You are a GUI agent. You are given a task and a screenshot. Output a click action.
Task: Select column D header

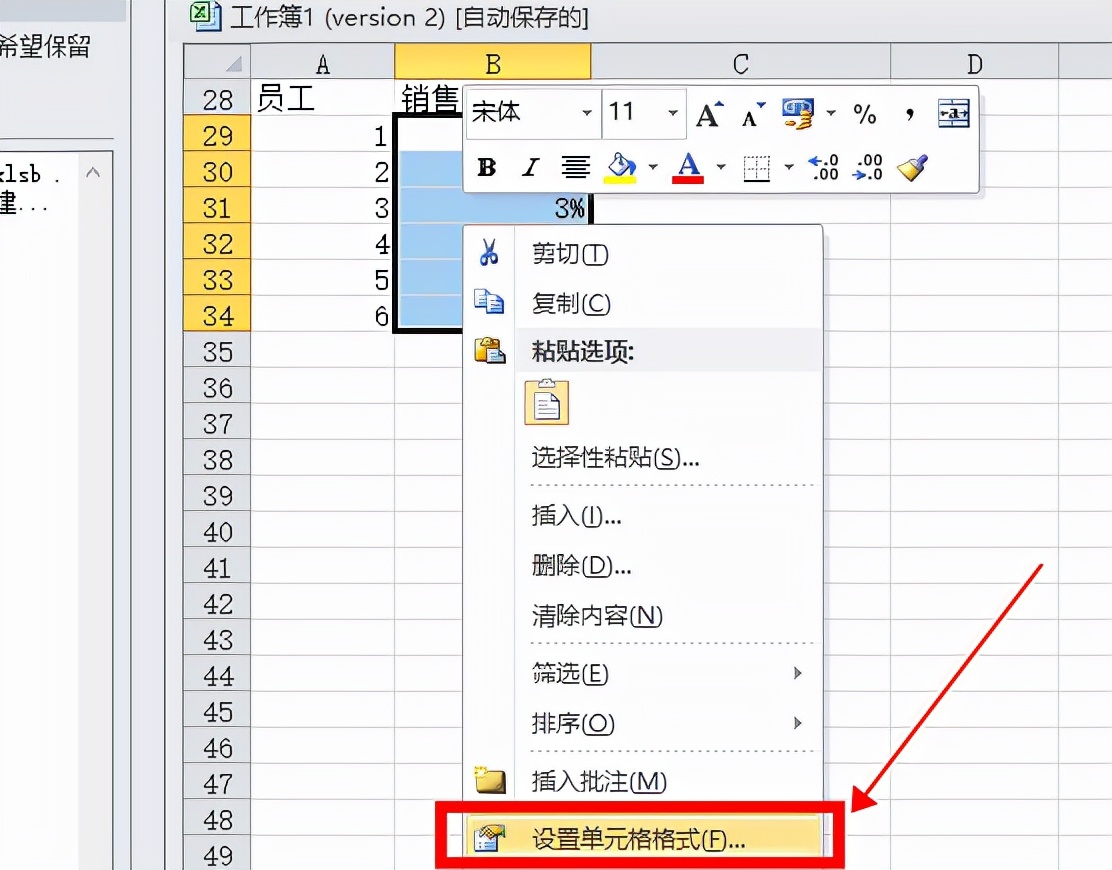[x=974, y=64]
